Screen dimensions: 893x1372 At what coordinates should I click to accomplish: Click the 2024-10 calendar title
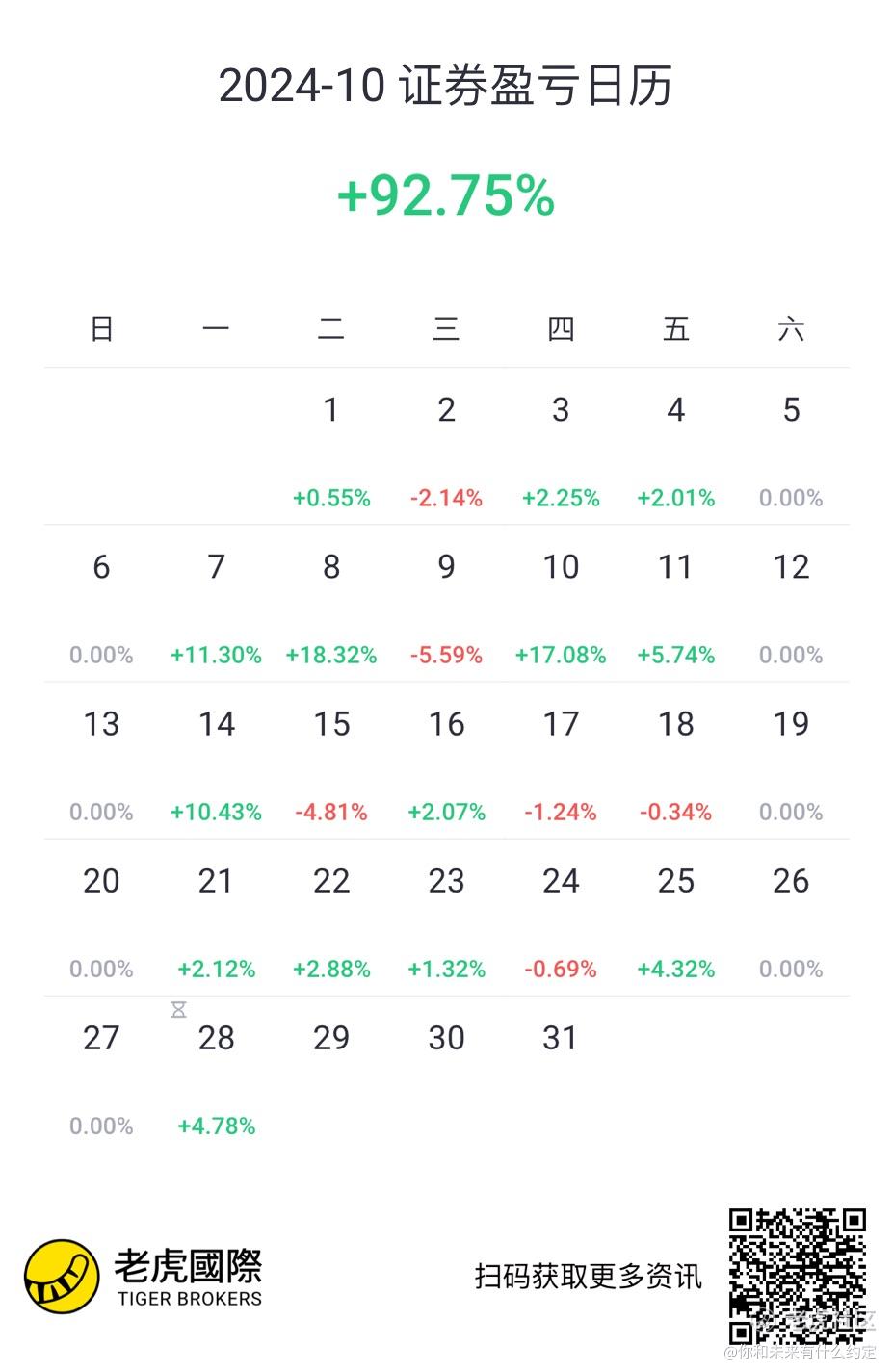(446, 87)
